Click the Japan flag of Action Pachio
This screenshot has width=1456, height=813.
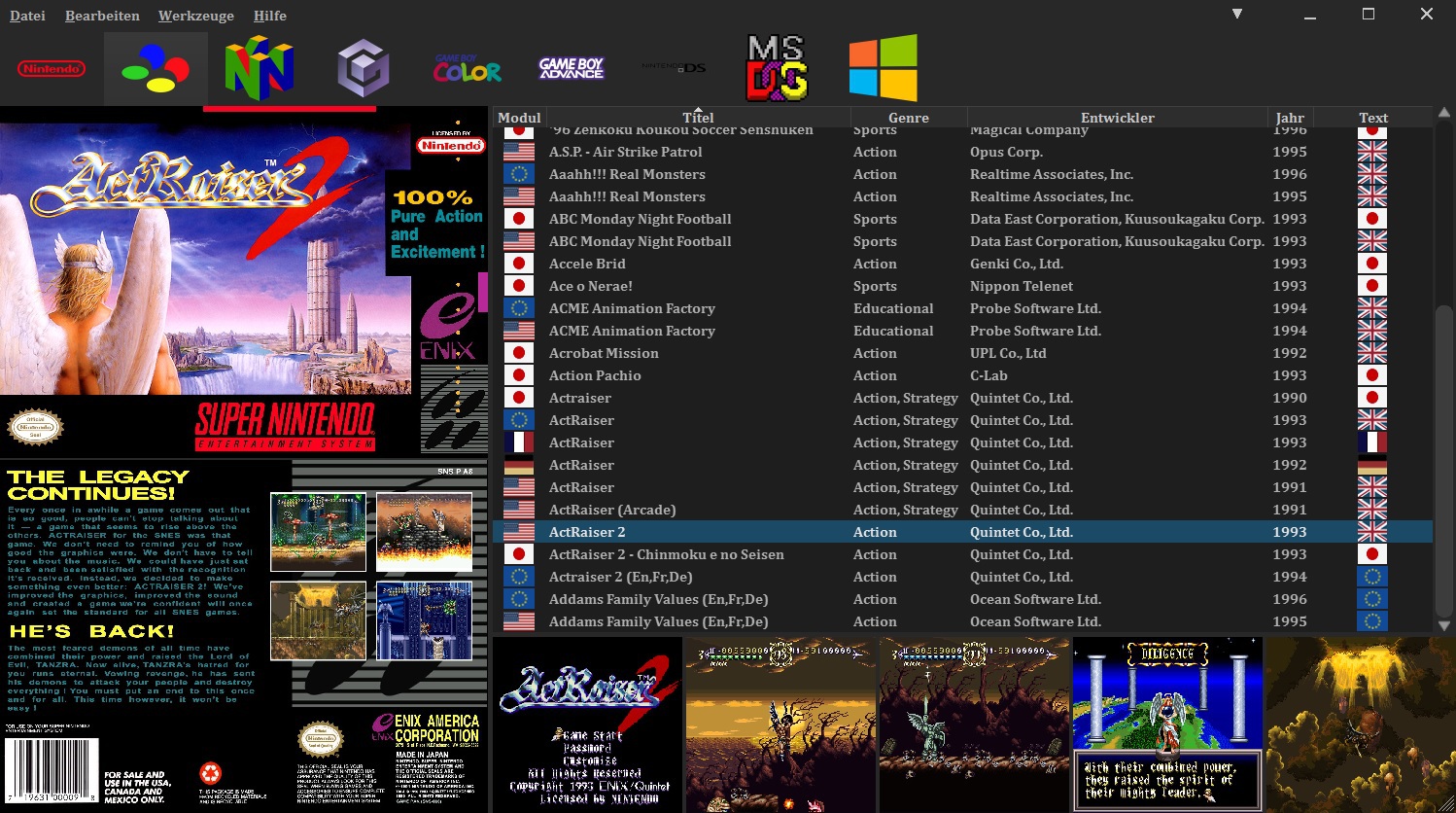pos(519,375)
